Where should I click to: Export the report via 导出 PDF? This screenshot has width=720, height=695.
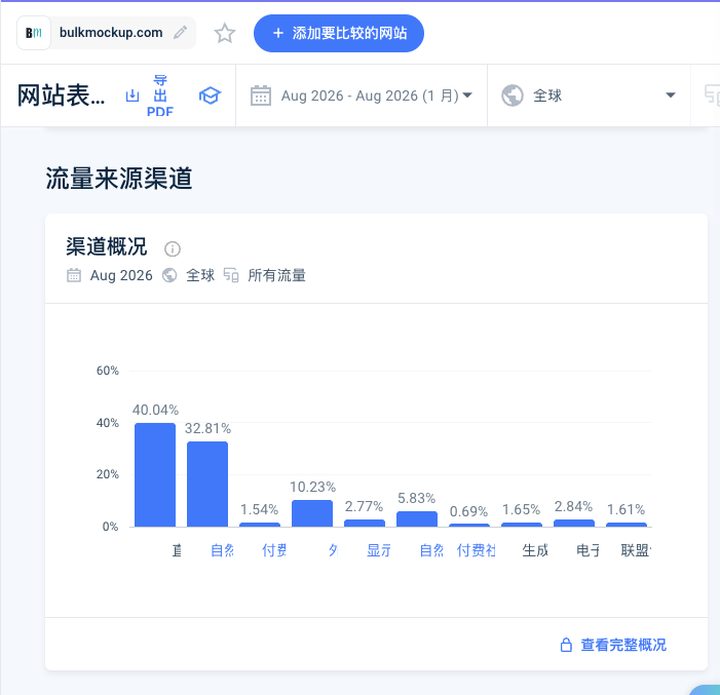pos(160,96)
